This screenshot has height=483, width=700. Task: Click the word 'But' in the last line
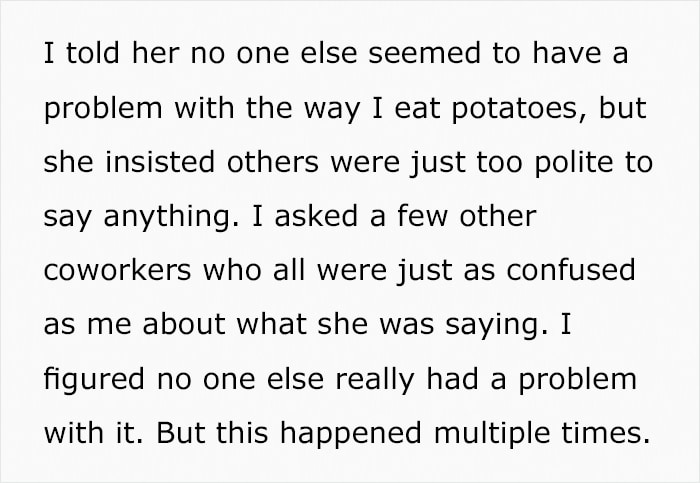pos(181,433)
